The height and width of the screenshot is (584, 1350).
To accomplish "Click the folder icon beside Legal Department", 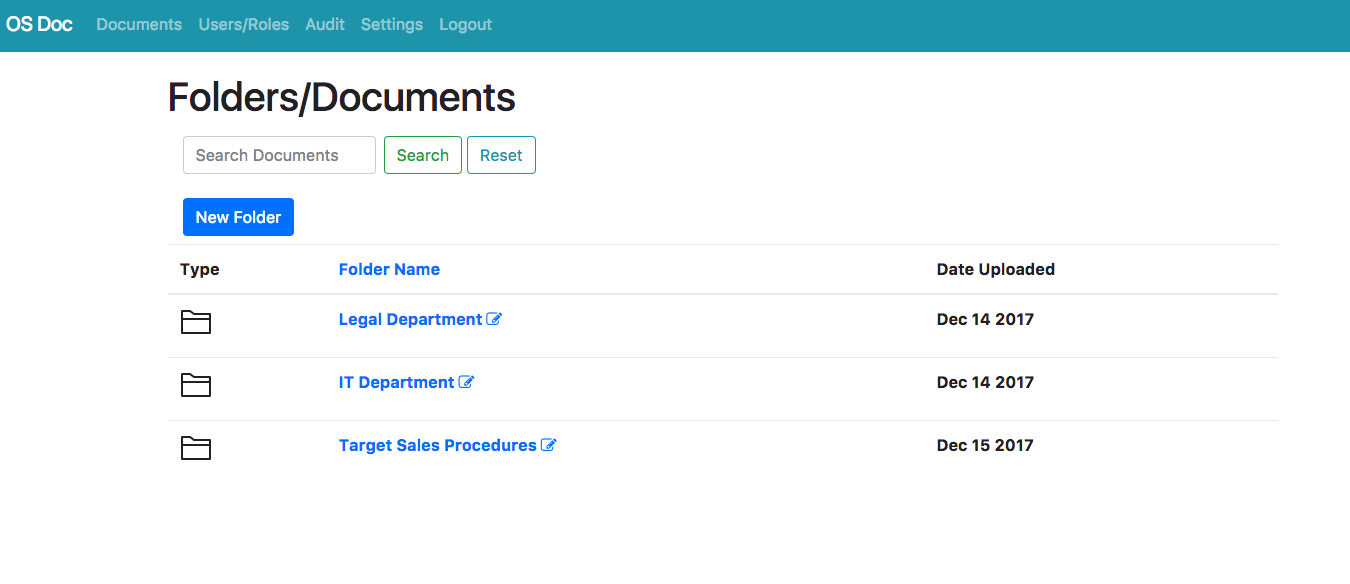I will point(196,322).
